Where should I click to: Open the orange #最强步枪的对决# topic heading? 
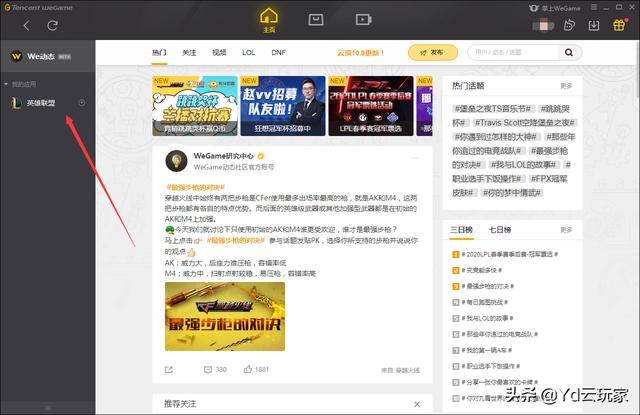[196, 187]
